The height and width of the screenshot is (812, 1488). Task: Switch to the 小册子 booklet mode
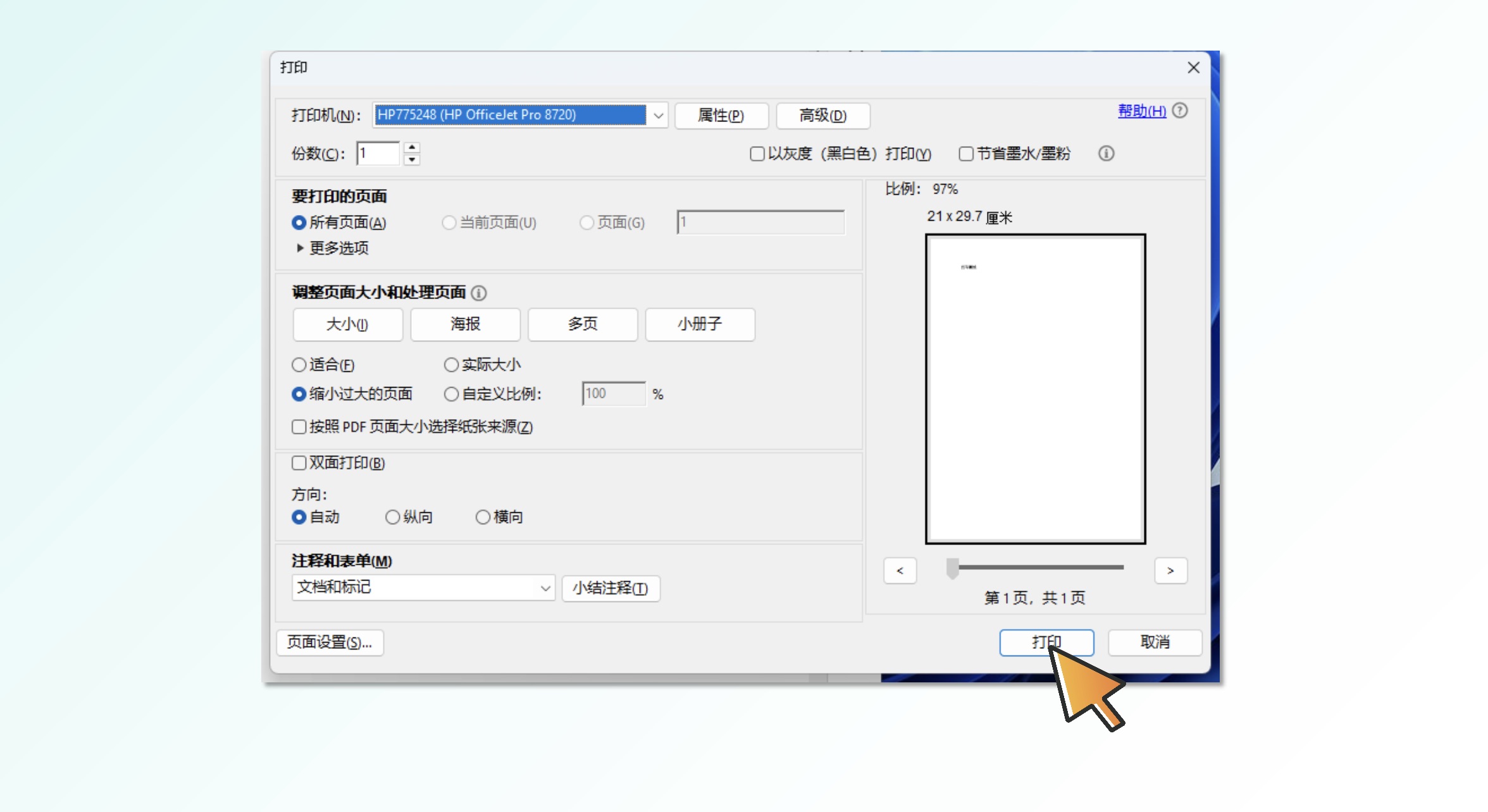[x=699, y=324]
